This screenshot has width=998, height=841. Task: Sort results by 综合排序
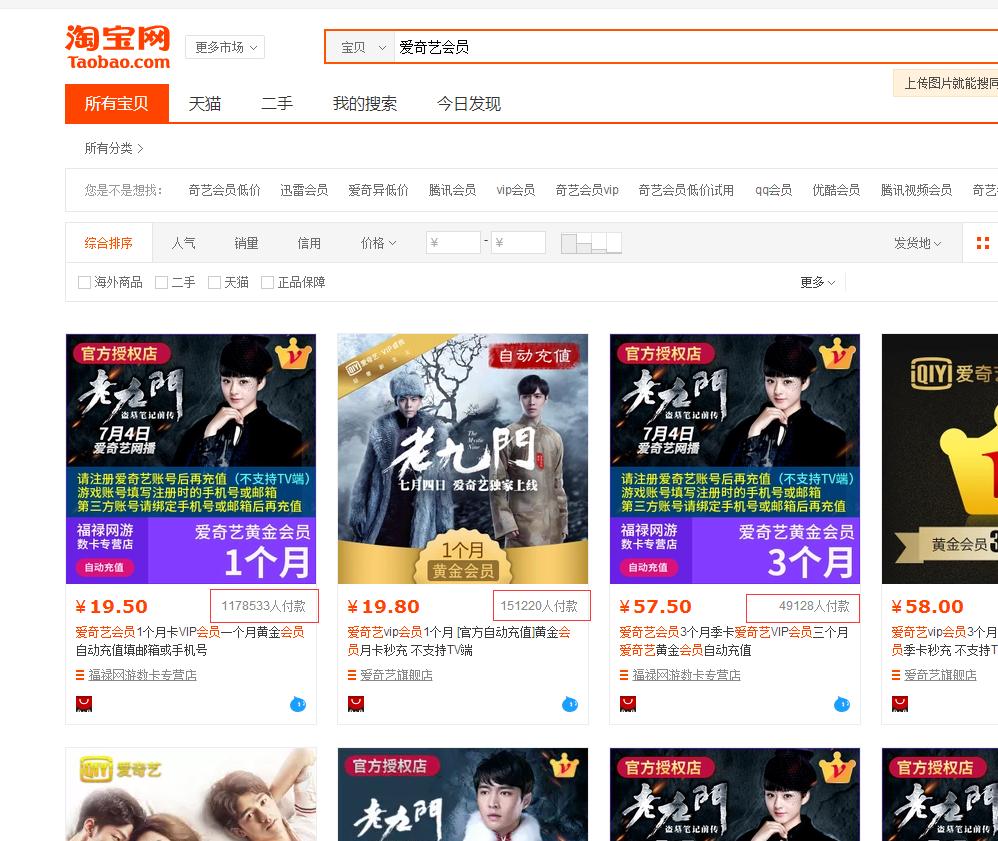click(109, 243)
